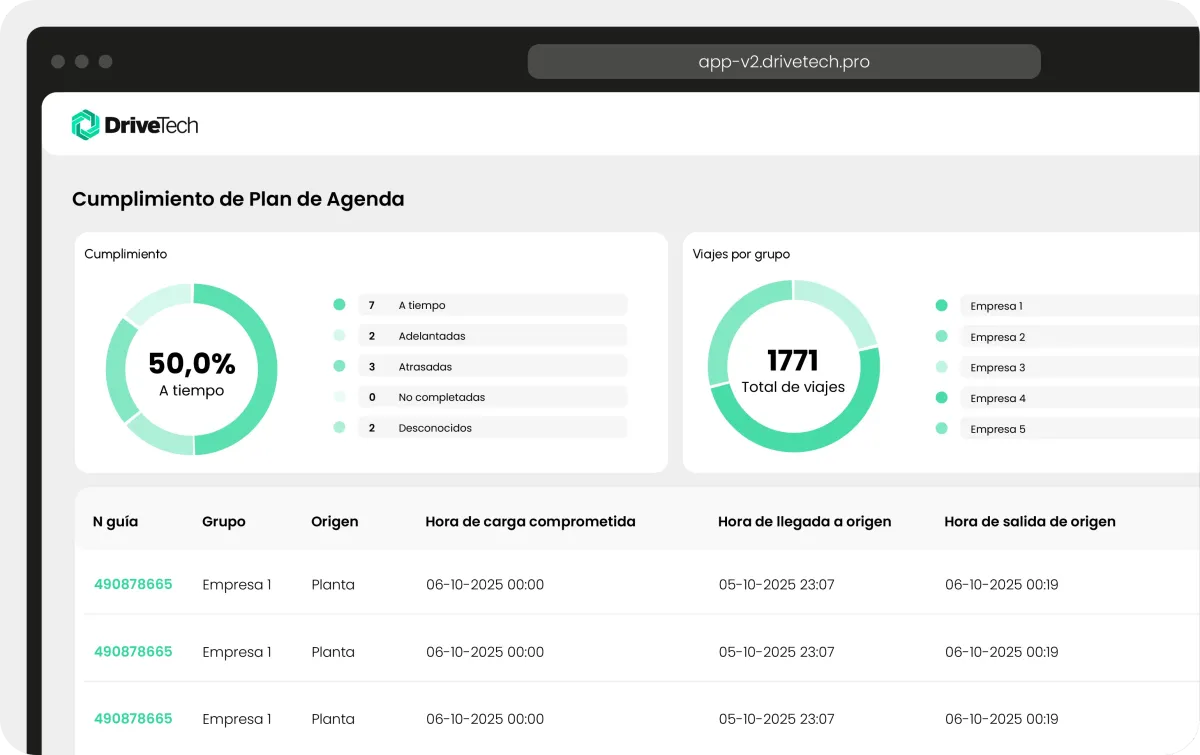The height and width of the screenshot is (755, 1200).
Task: Click the 50,0% A tiempo donut center
Action: (192, 372)
